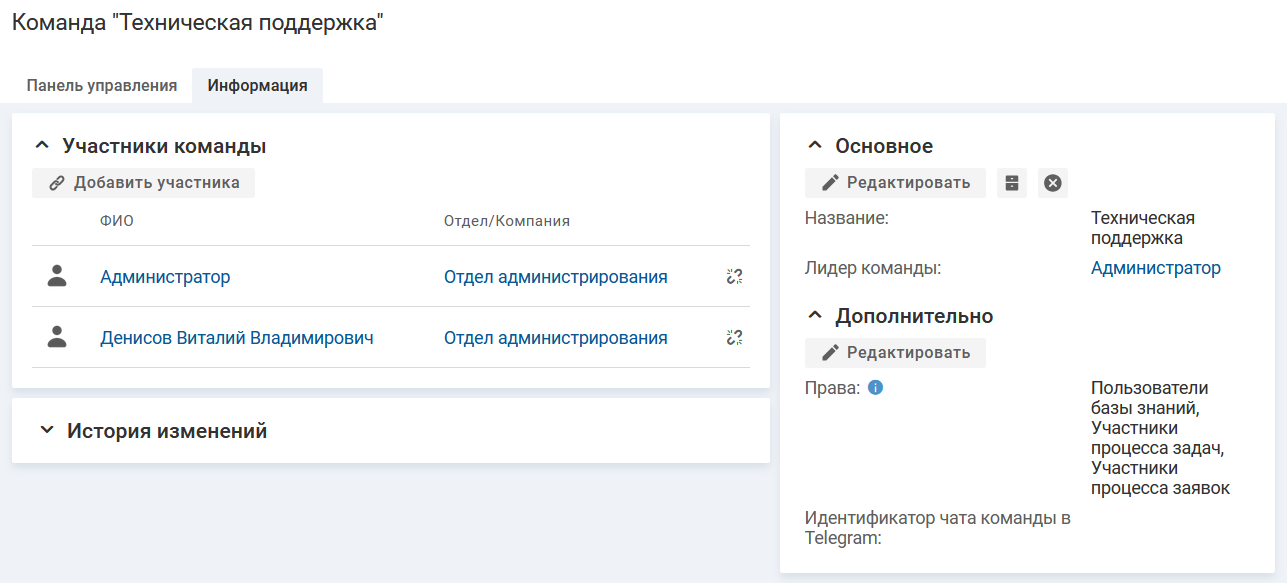The width and height of the screenshot is (1287, 583).
Task: Click the archive icon in Основное section
Action: [x=1012, y=183]
